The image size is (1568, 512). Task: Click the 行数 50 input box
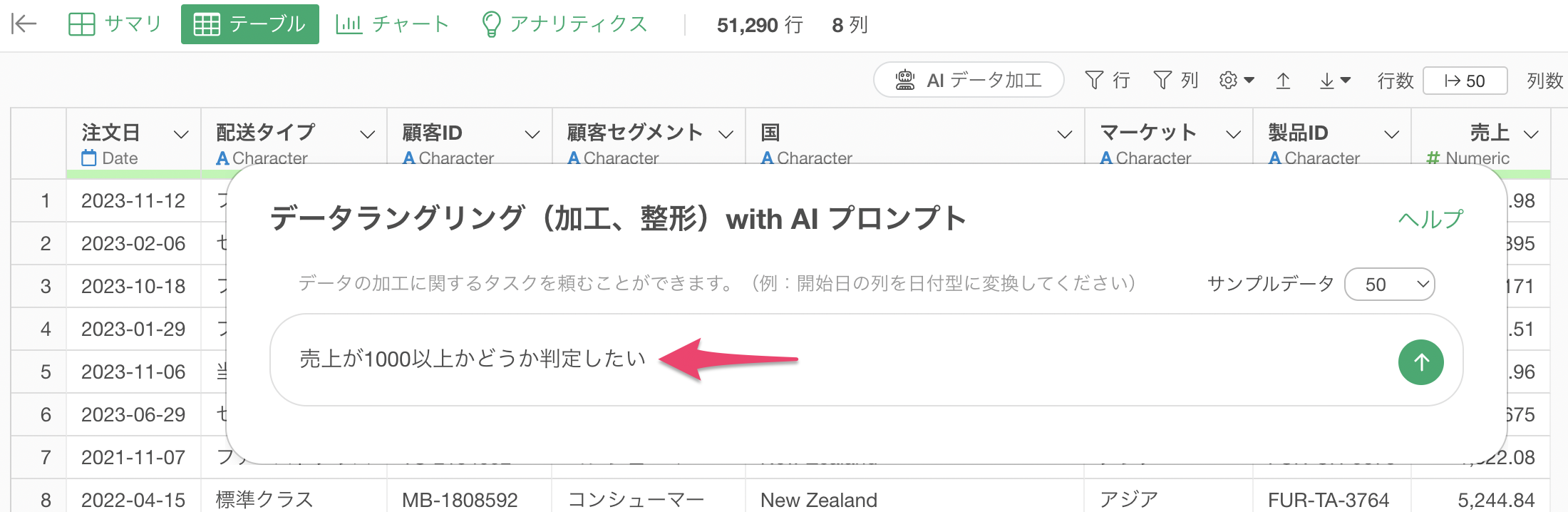pyautogui.click(x=1465, y=81)
